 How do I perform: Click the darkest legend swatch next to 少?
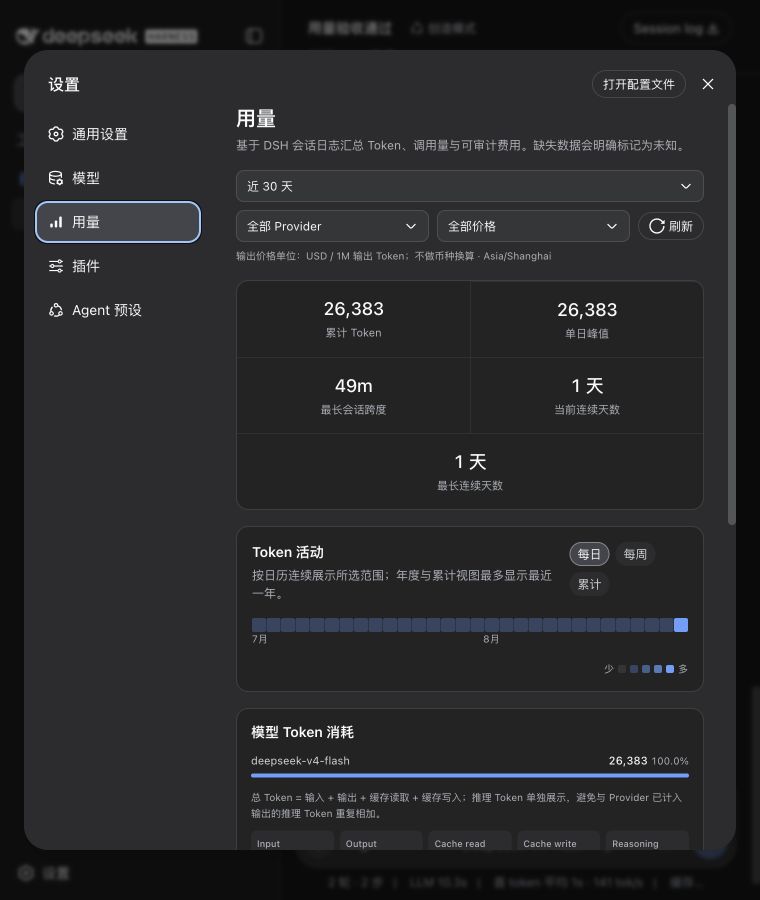[x=622, y=669]
